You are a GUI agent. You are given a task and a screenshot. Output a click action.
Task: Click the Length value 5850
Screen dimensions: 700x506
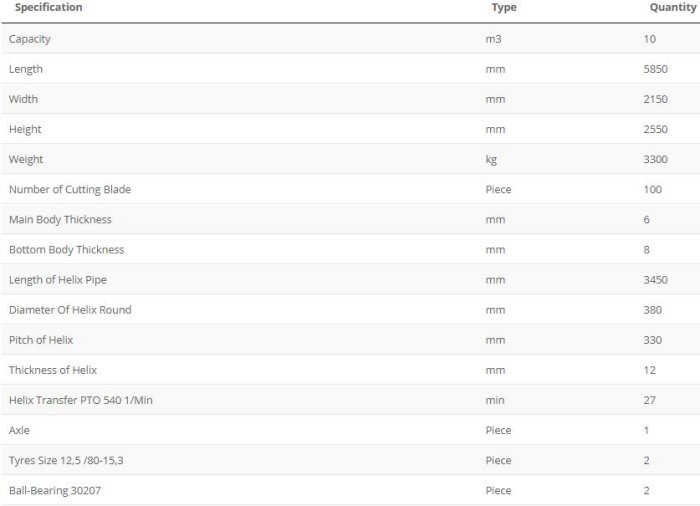click(655, 69)
